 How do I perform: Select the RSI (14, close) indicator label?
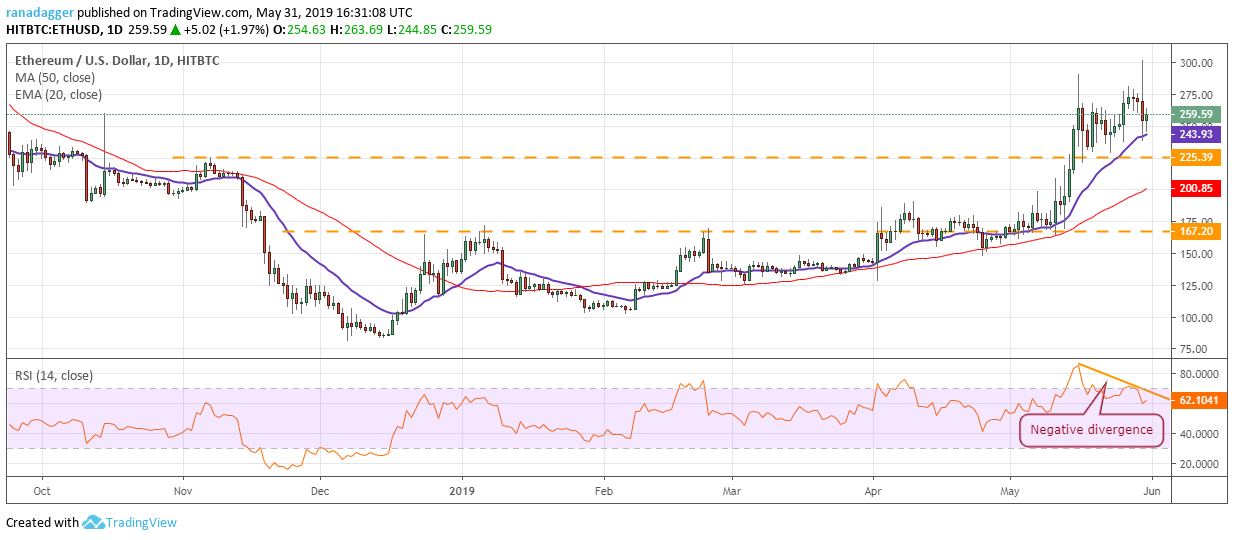tap(54, 376)
